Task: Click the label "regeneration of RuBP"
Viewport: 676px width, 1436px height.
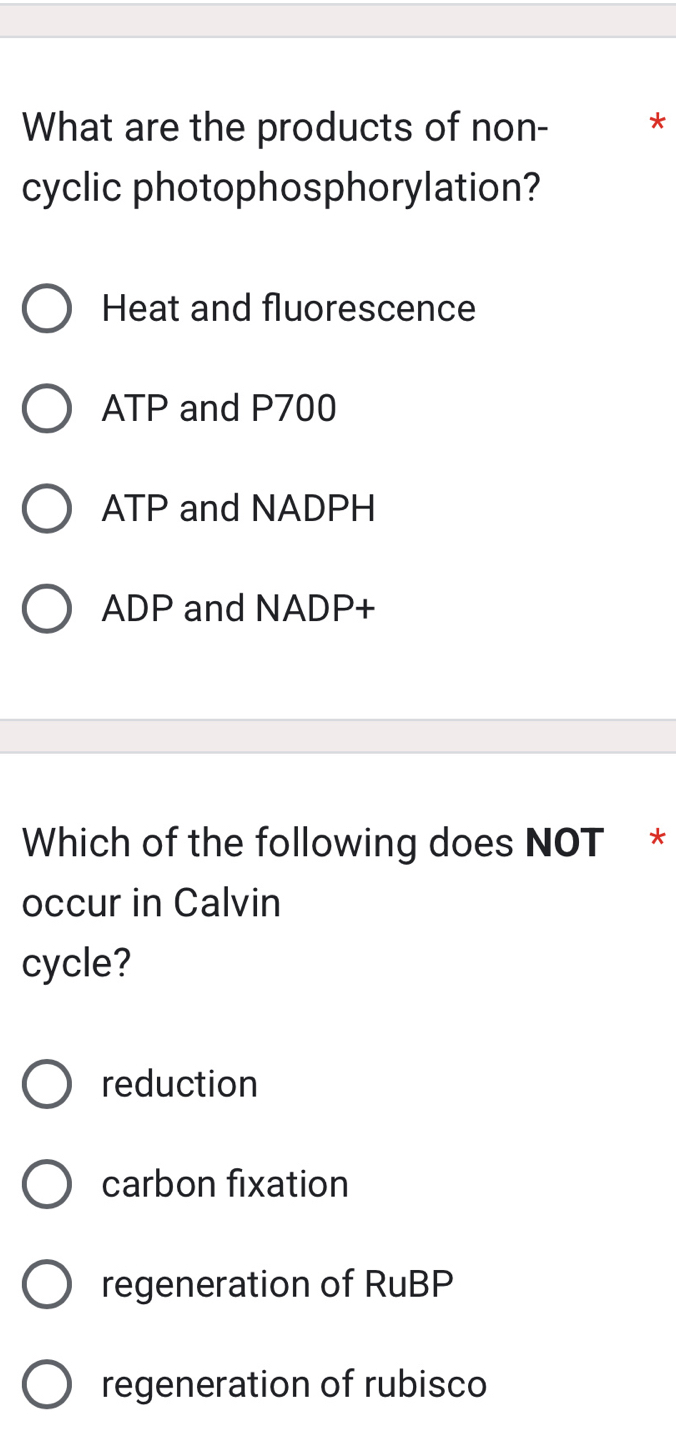Action: click(277, 1285)
